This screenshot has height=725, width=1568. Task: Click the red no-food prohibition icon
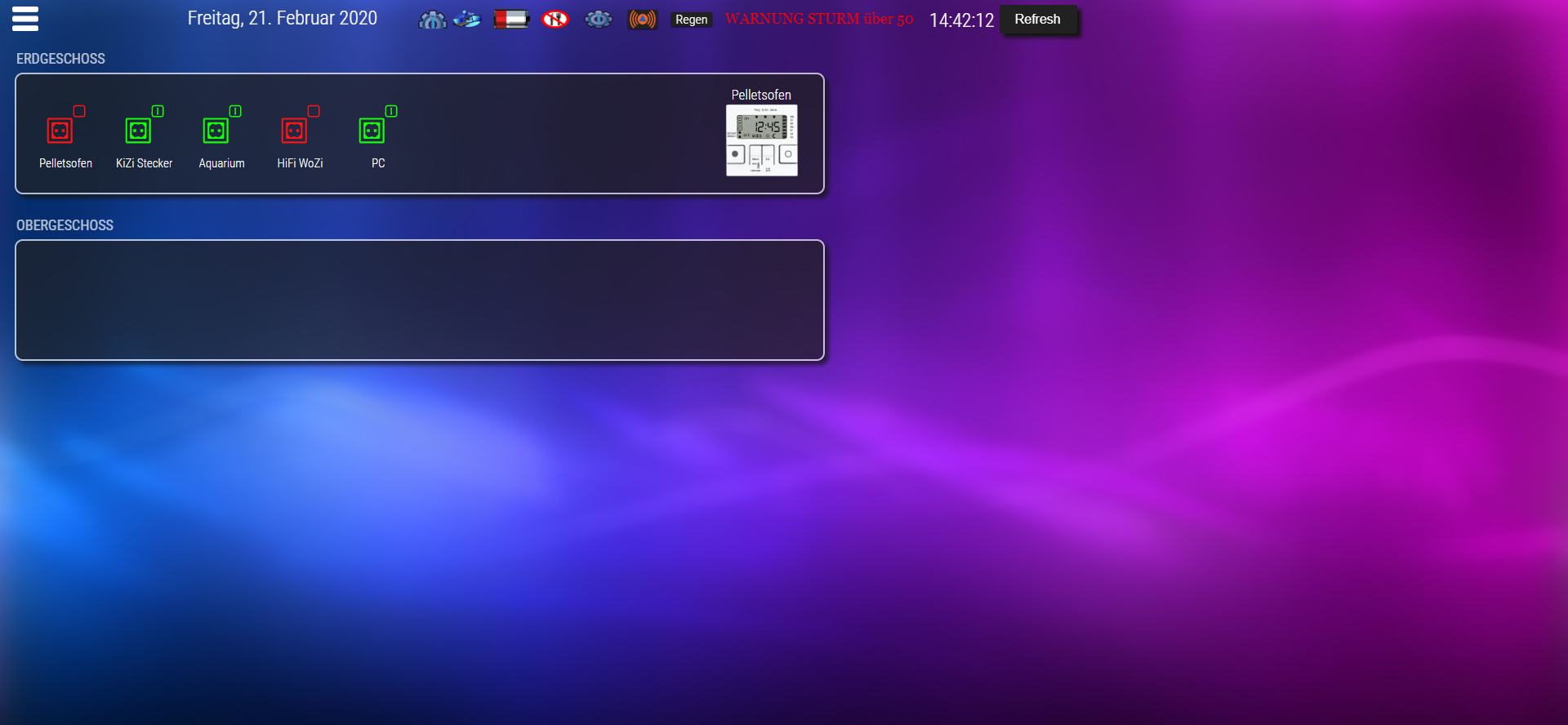(555, 19)
